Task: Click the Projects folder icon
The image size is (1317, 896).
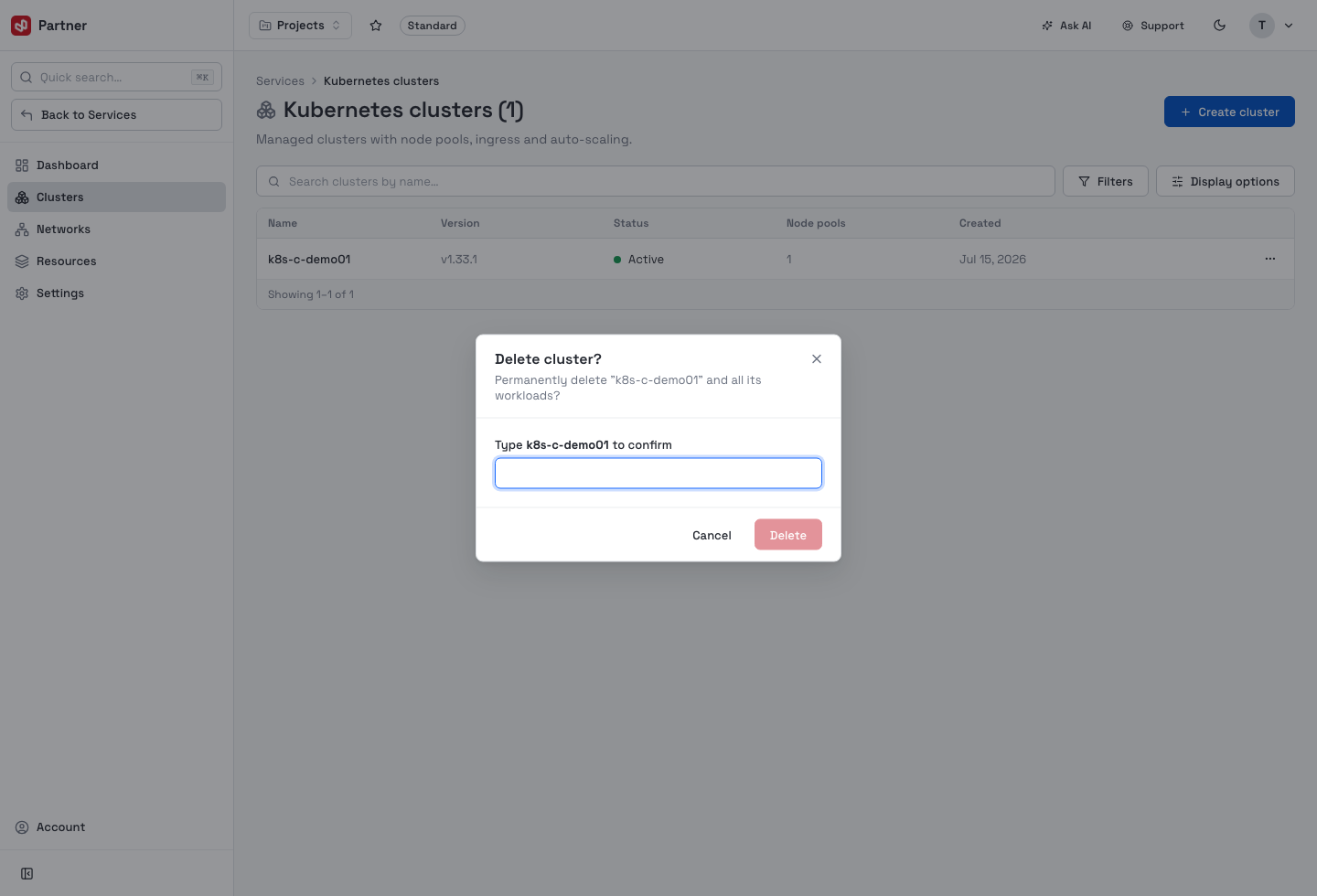Action: 265,26
